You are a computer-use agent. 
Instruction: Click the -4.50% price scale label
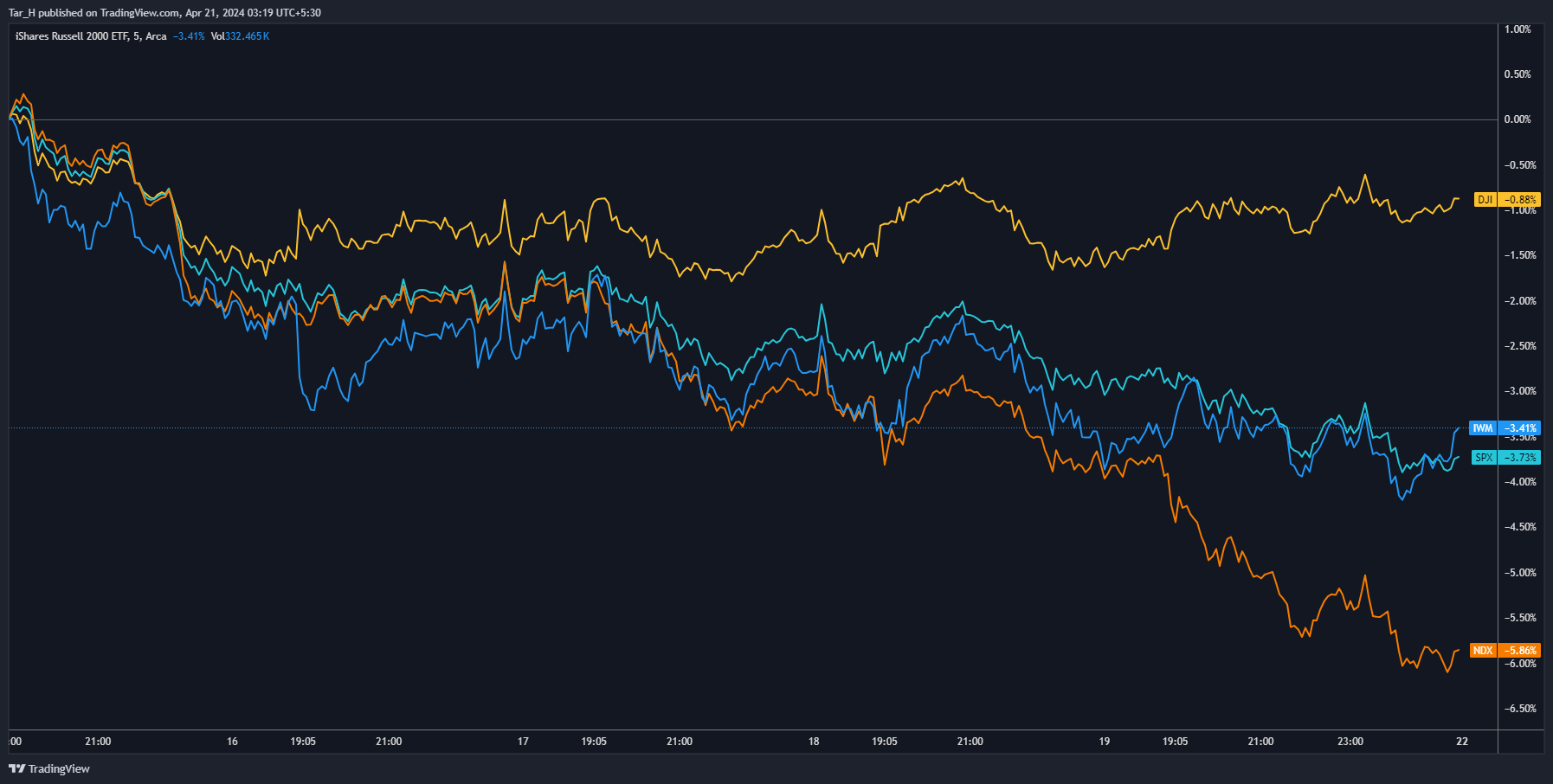(x=1519, y=527)
